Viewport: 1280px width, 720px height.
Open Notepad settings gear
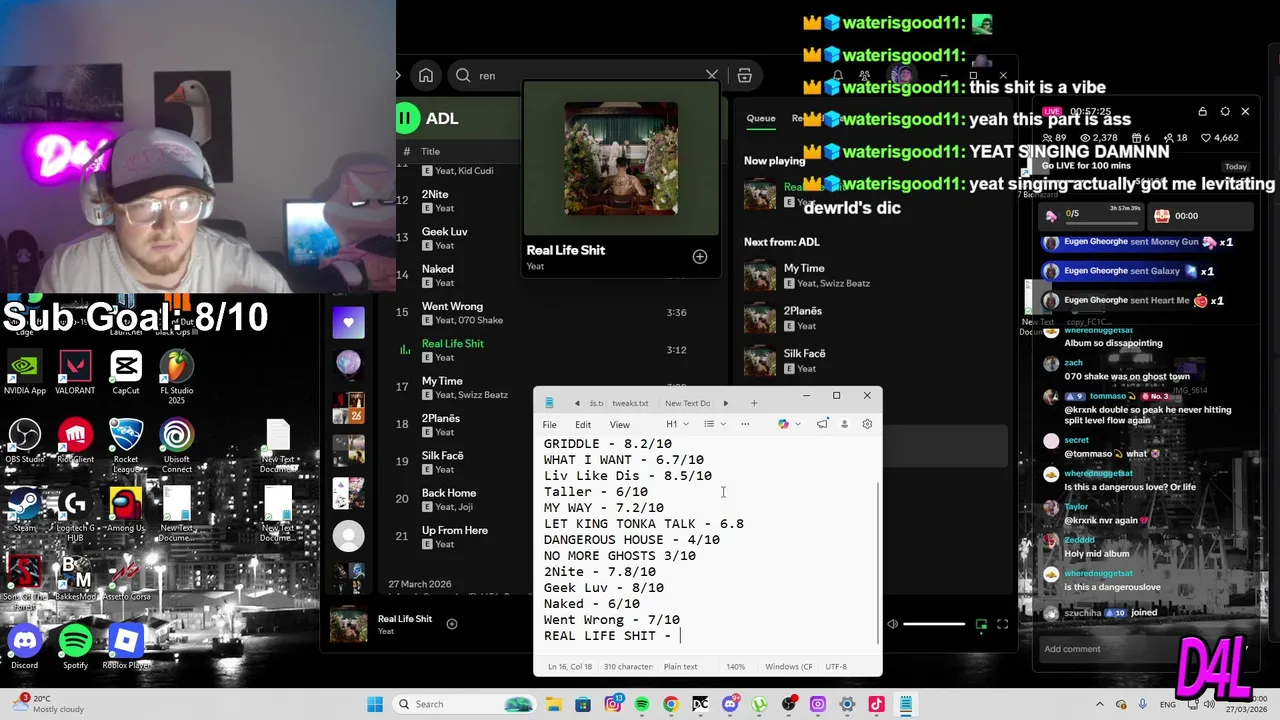[x=867, y=424]
